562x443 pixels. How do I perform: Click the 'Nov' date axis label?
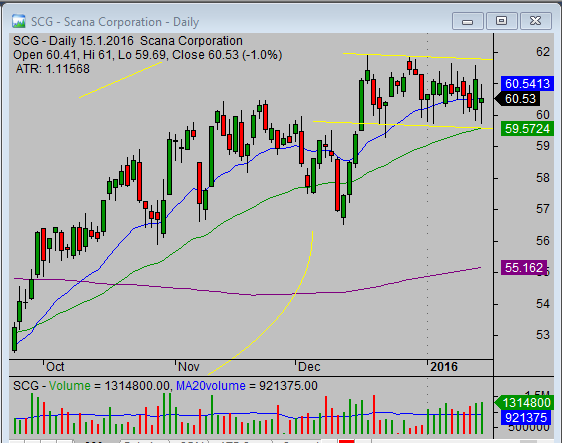click(x=189, y=367)
